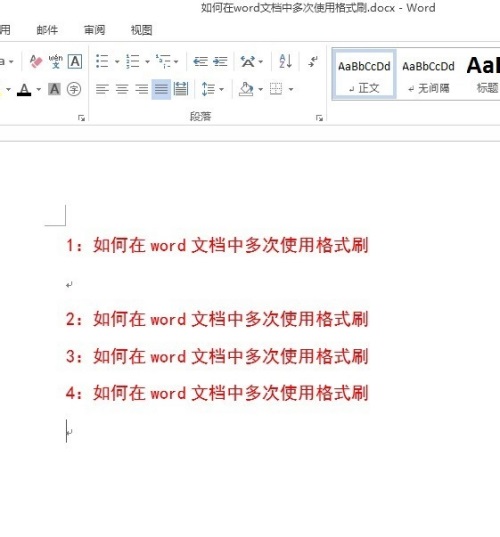The height and width of the screenshot is (537, 500).
Task: Open highlight color dropdown arrow
Action: coord(9,90)
